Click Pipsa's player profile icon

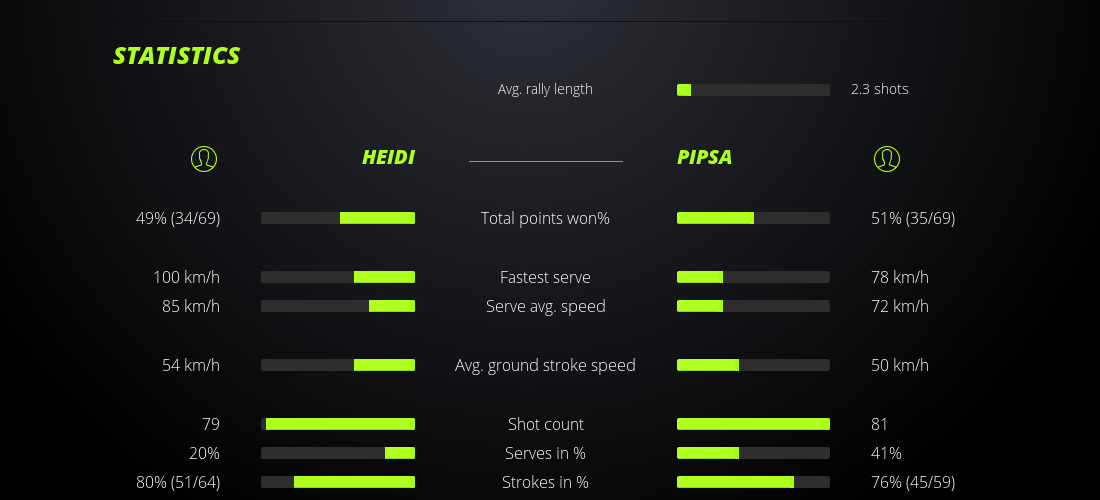(x=886, y=158)
